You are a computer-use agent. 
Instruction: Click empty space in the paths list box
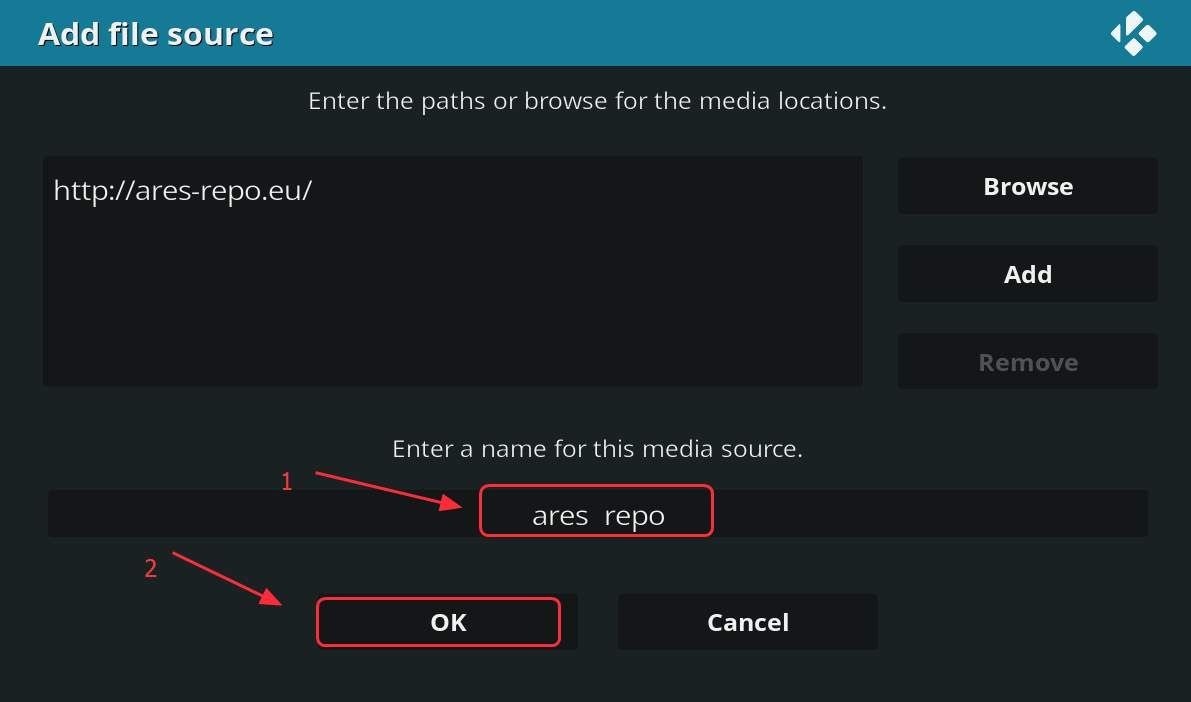[452, 300]
